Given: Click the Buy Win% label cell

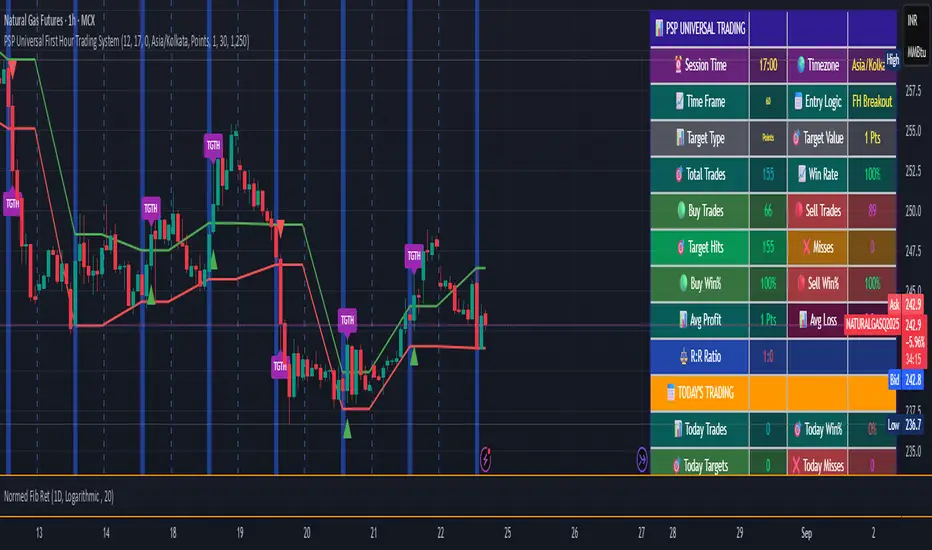Looking at the screenshot, I should [700, 283].
